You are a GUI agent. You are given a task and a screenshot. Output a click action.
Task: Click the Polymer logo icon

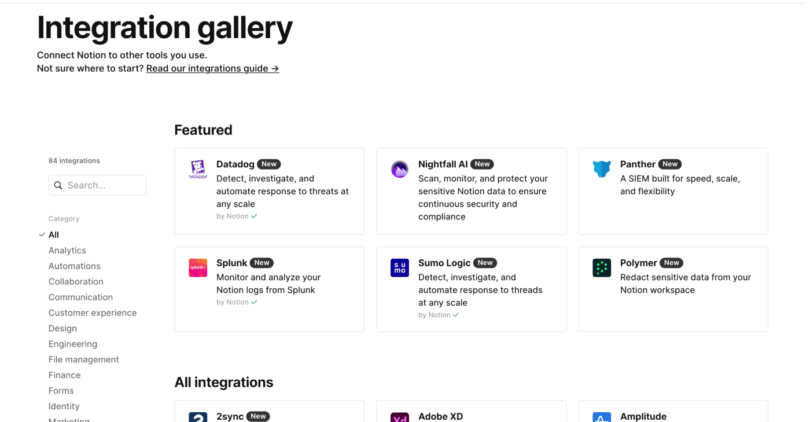coord(601,268)
